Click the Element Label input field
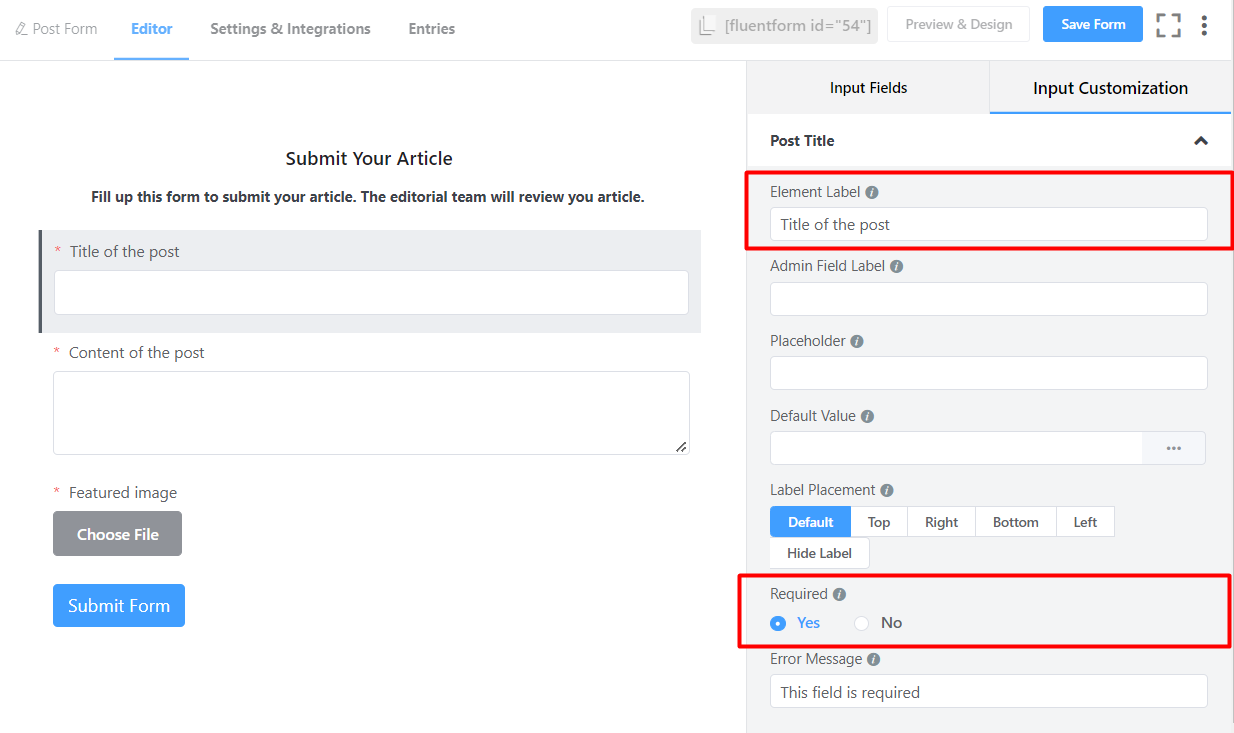This screenshot has width=1234, height=733. point(989,224)
